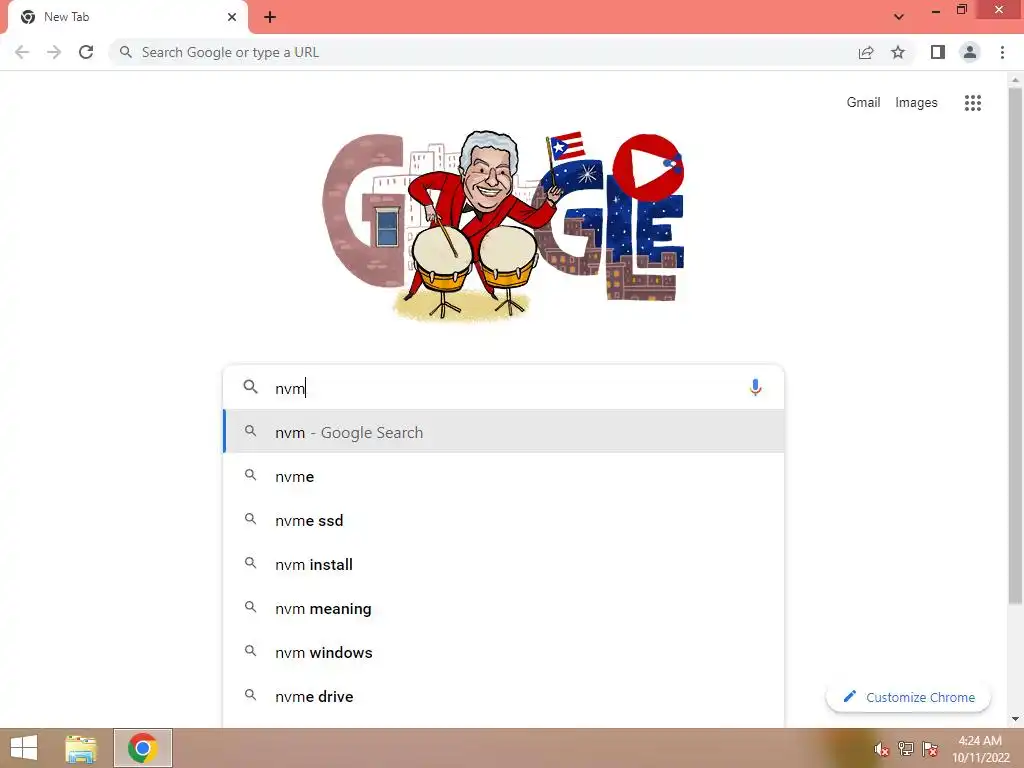Screen dimensions: 1024x768
Task: Choose the 'nvme' suggestion
Action: coord(504,476)
